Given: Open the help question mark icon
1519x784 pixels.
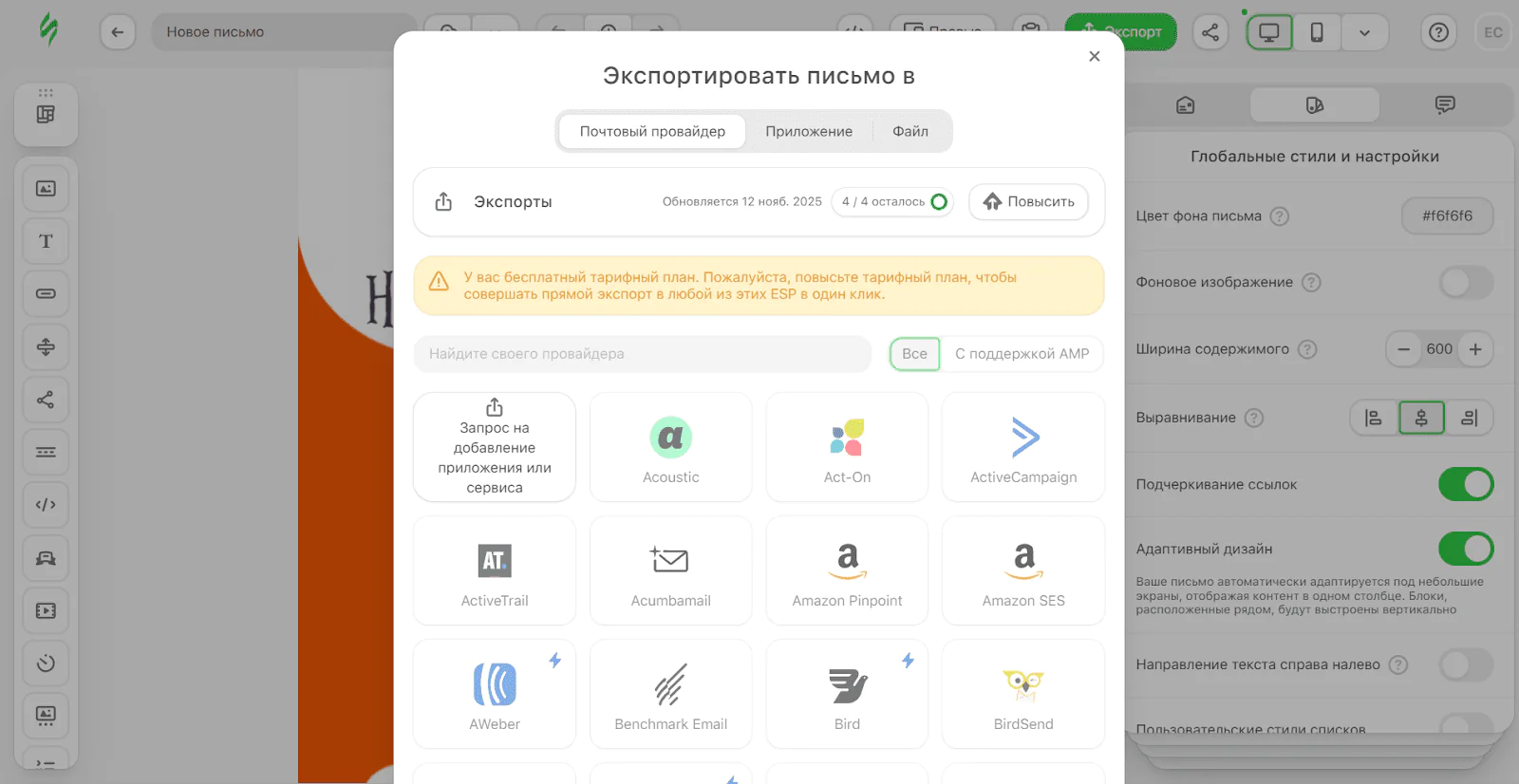Looking at the screenshot, I should (x=1439, y=32).
